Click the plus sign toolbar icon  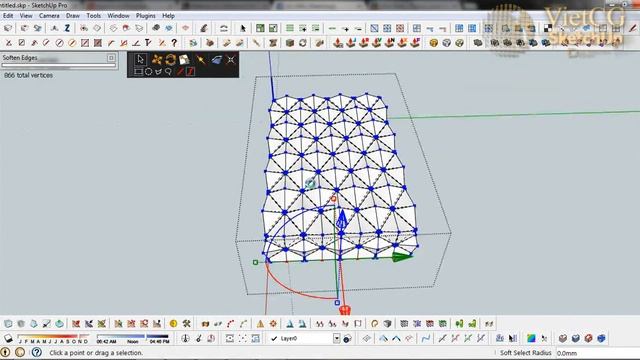345,29
